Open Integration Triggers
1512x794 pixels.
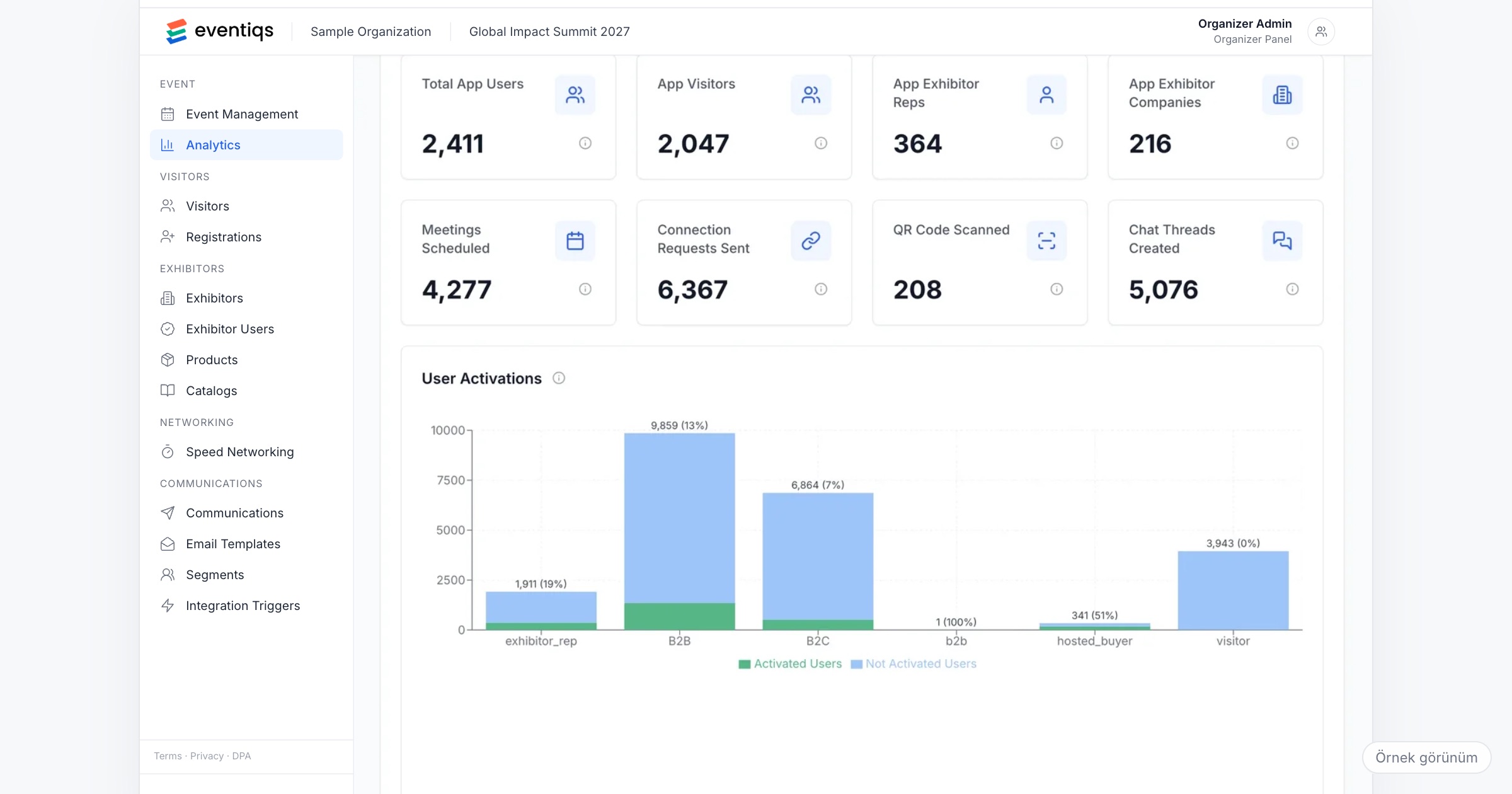coord(246,606)
